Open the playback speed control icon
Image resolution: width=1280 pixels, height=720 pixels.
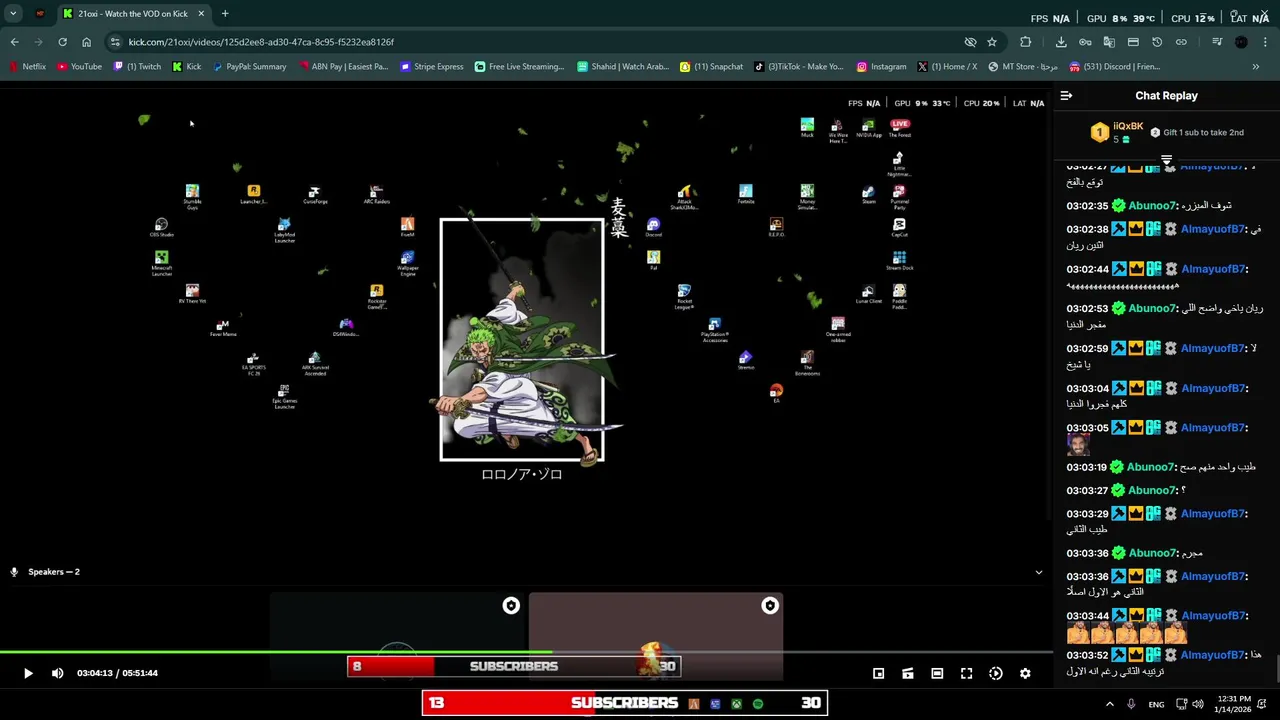click(996, 674)
